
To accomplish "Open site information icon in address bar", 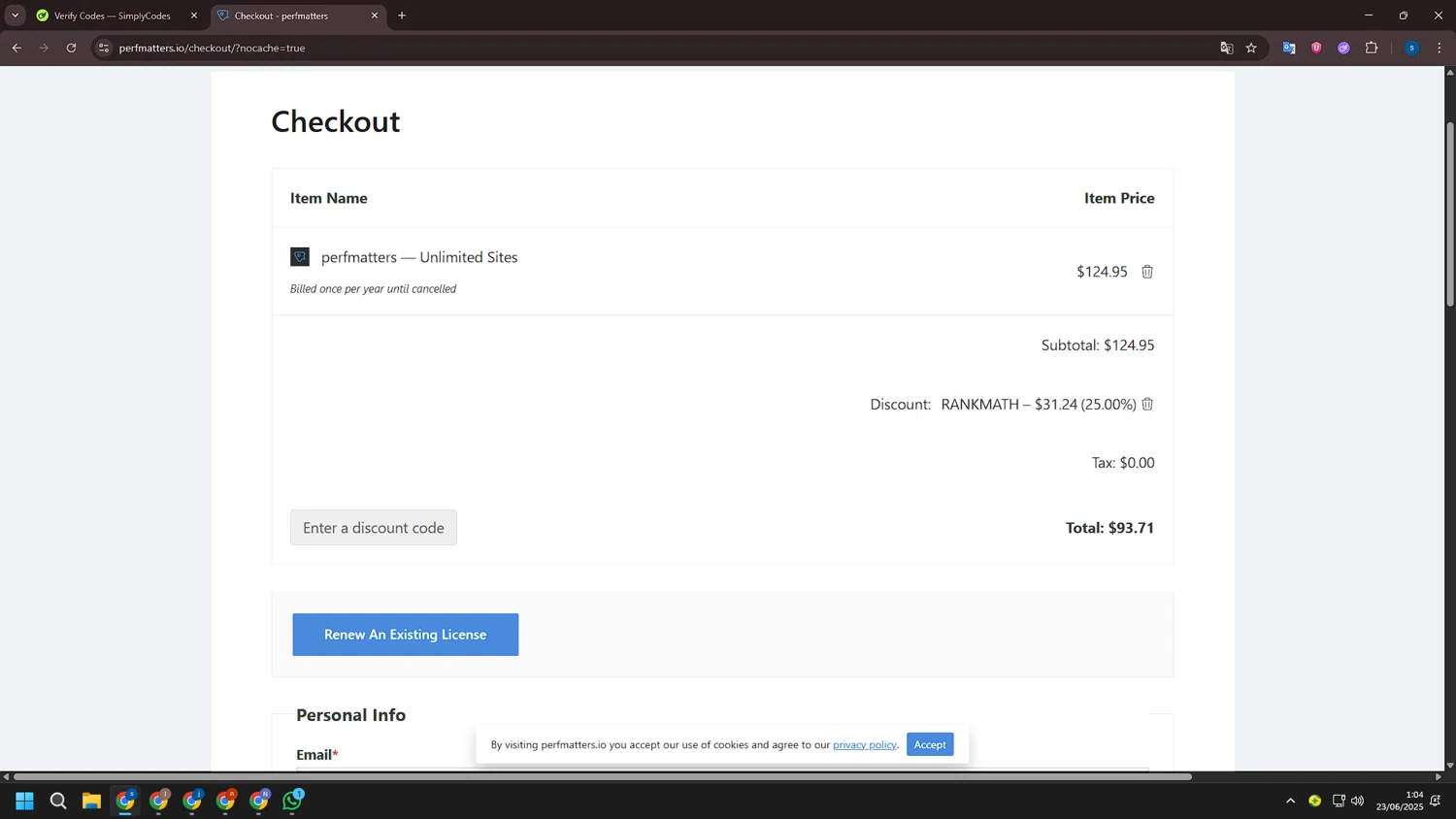I will click(x=104, y=48).
